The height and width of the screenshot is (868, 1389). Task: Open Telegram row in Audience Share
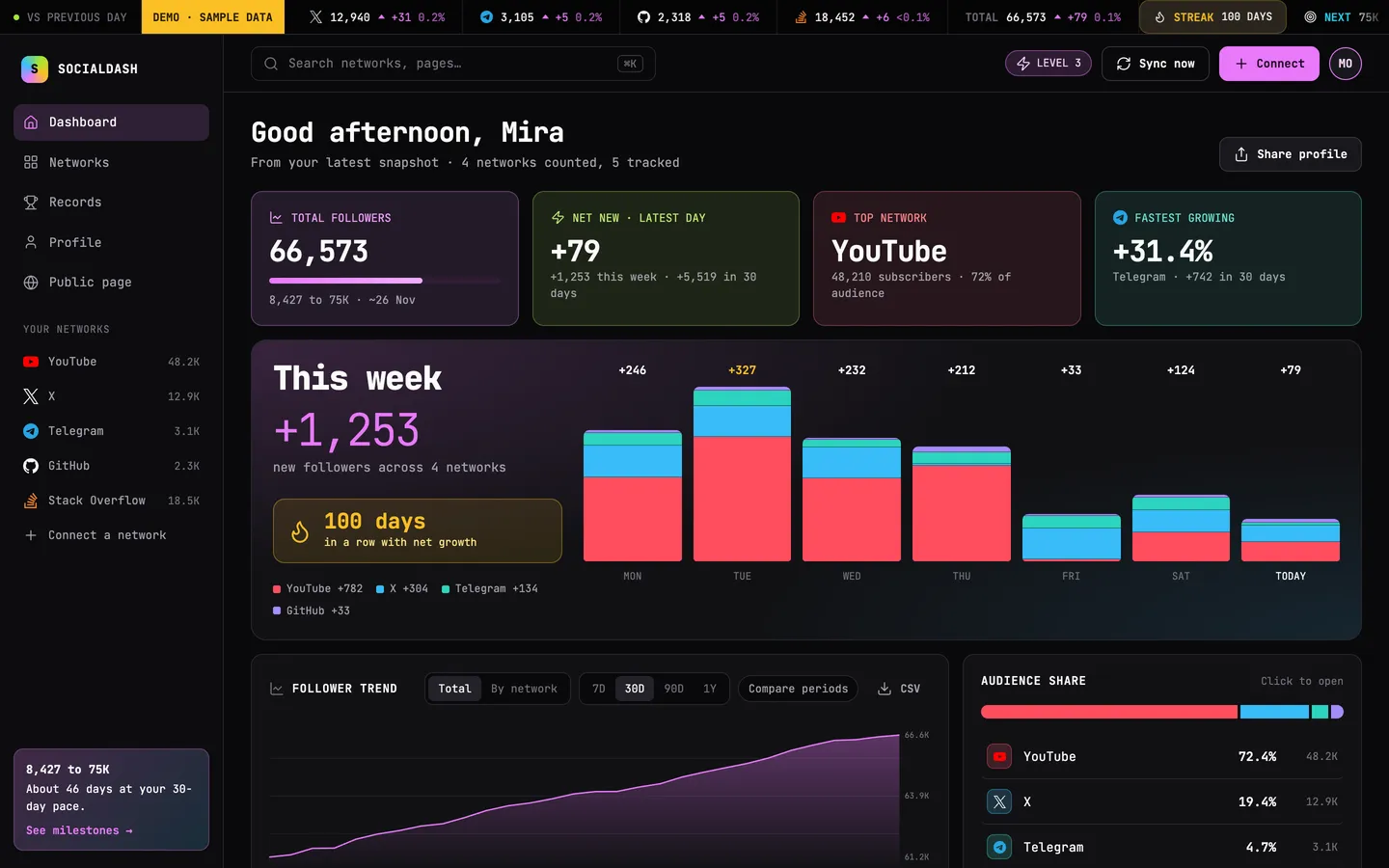pyautogui.click(x=1162, y=848)
